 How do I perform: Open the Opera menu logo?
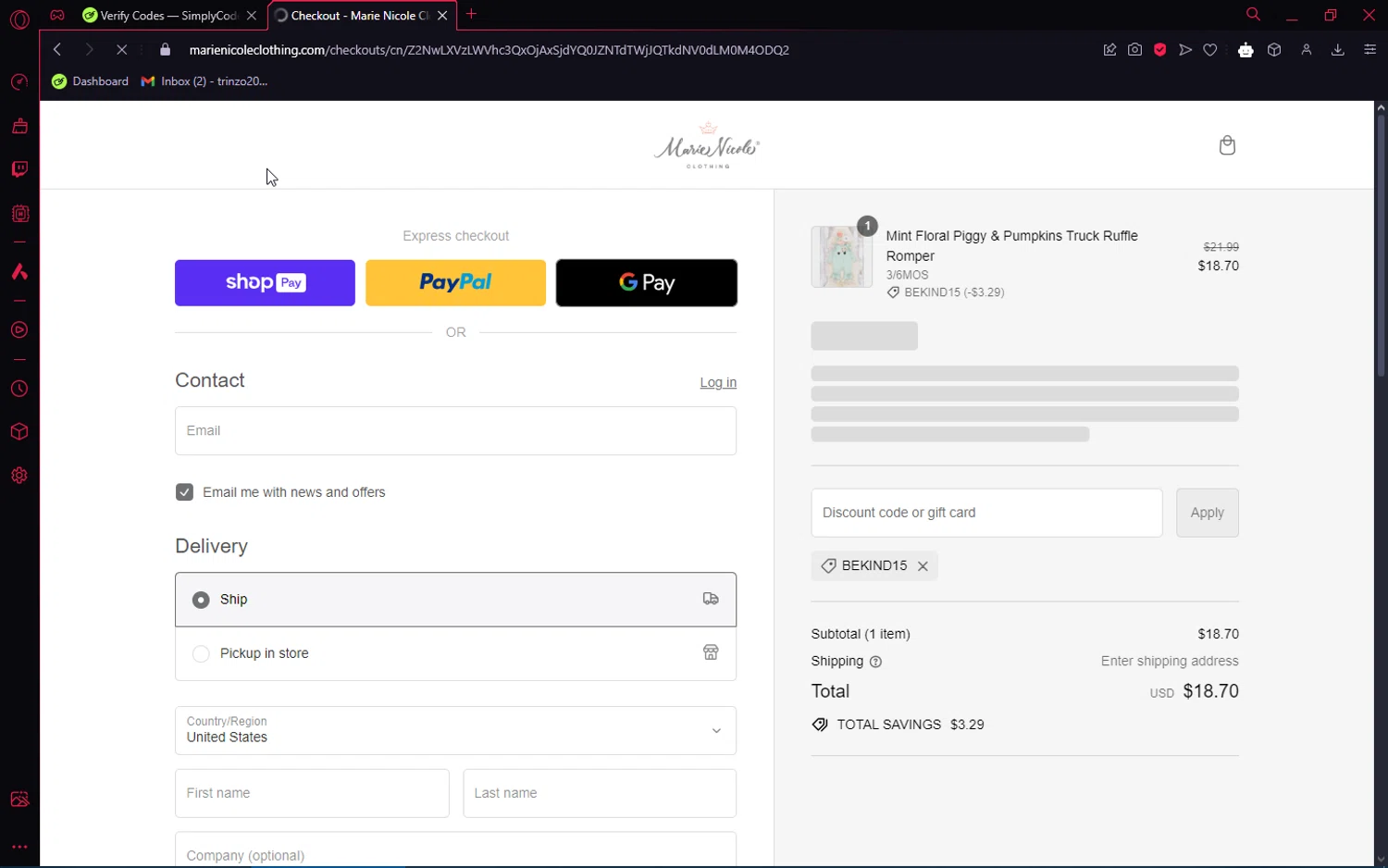point(19,19)
